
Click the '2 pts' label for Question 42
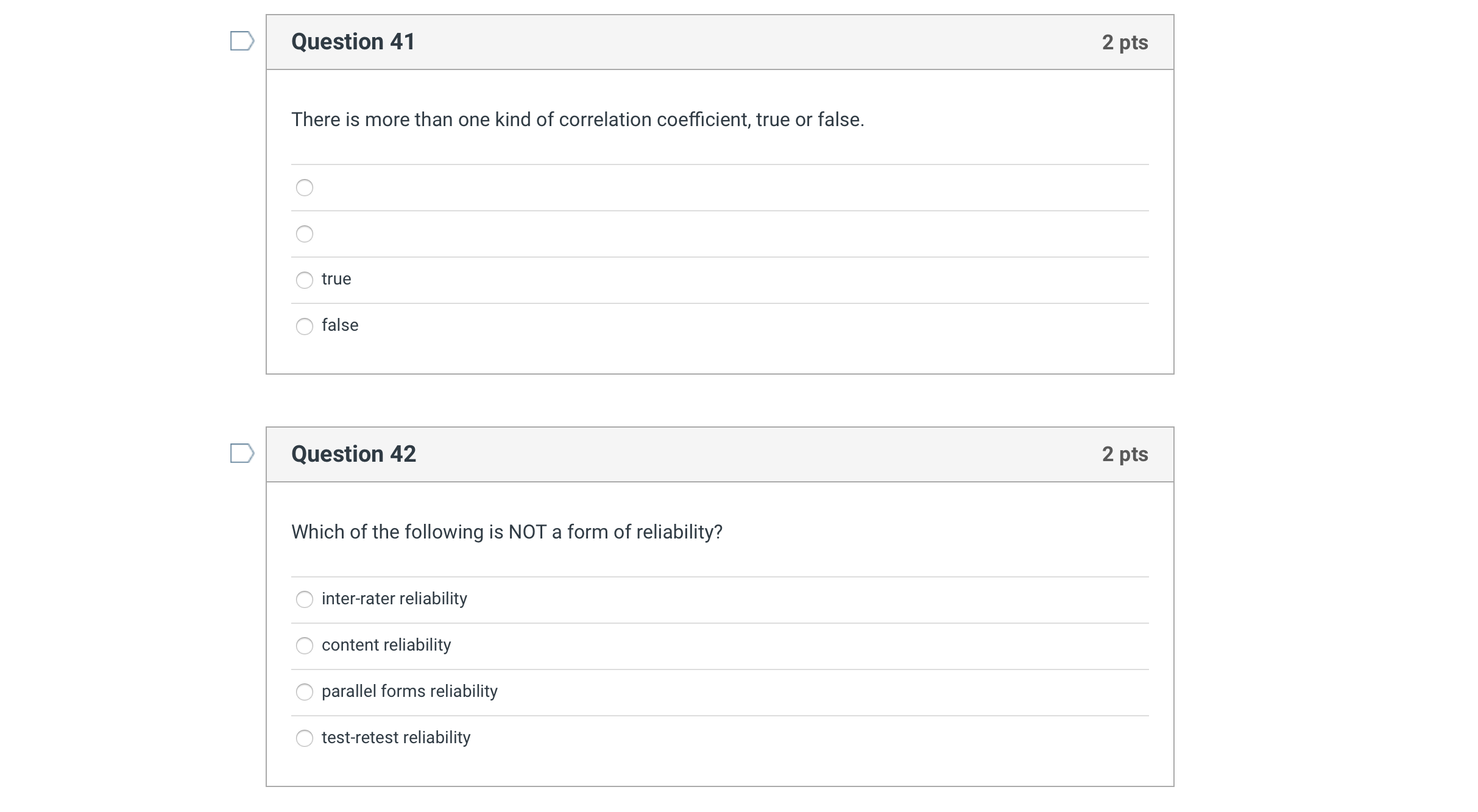tap(1126, 454)
